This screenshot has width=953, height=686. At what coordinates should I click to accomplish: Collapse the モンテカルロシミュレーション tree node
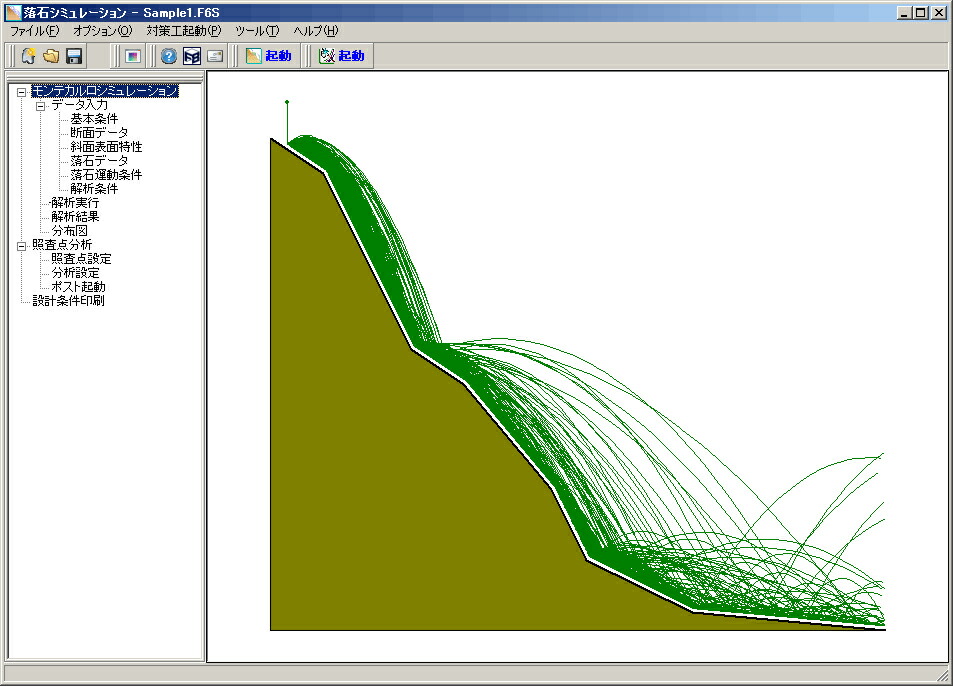click(x=22, y=92)
